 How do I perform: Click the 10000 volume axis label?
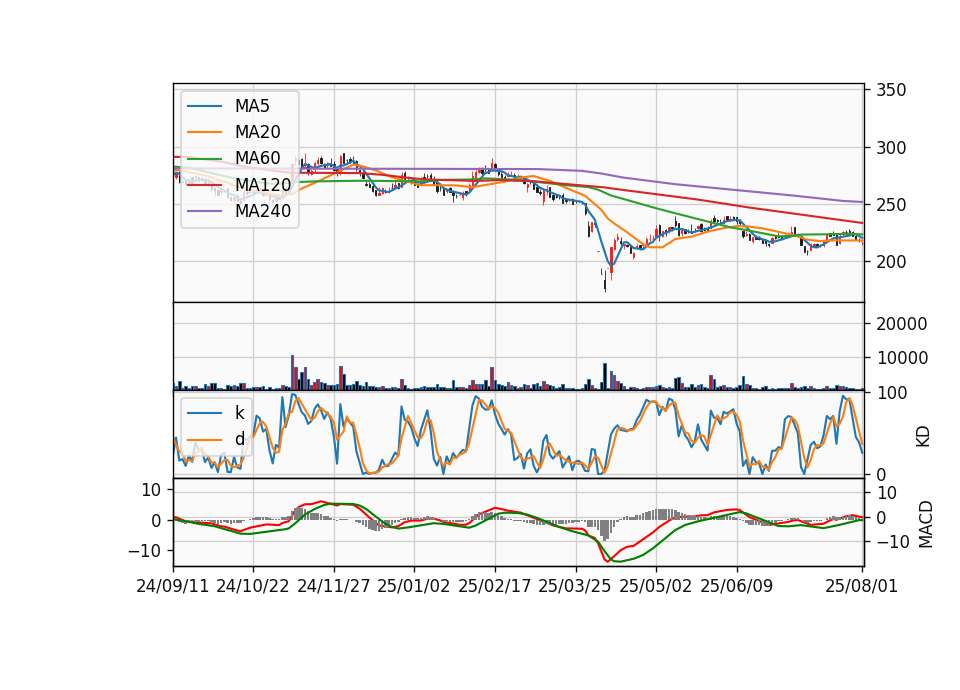click(901, 358)
